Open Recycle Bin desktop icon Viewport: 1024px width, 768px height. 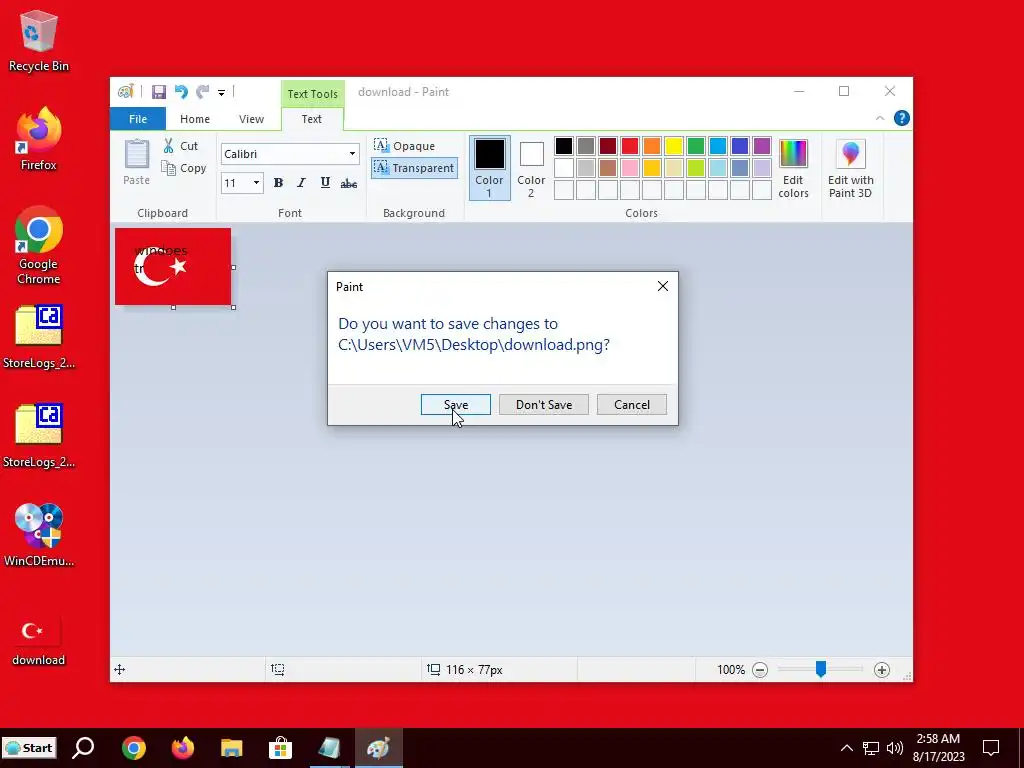click(39, 41)
